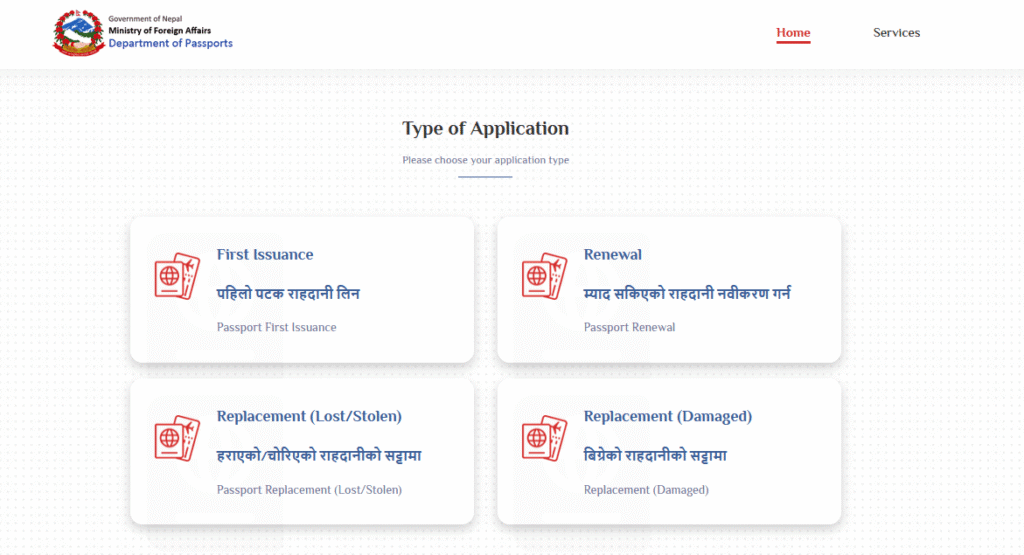The image size is (1024, 555).
Task: Click the Nepal government emblem logo
Action: coord(77,32)
